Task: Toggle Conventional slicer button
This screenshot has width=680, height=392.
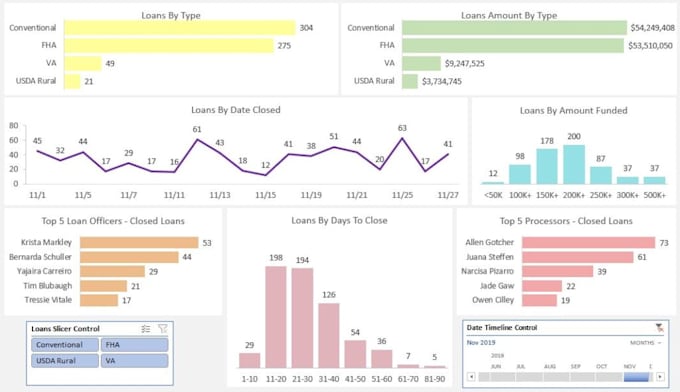Action: [65, 345]
